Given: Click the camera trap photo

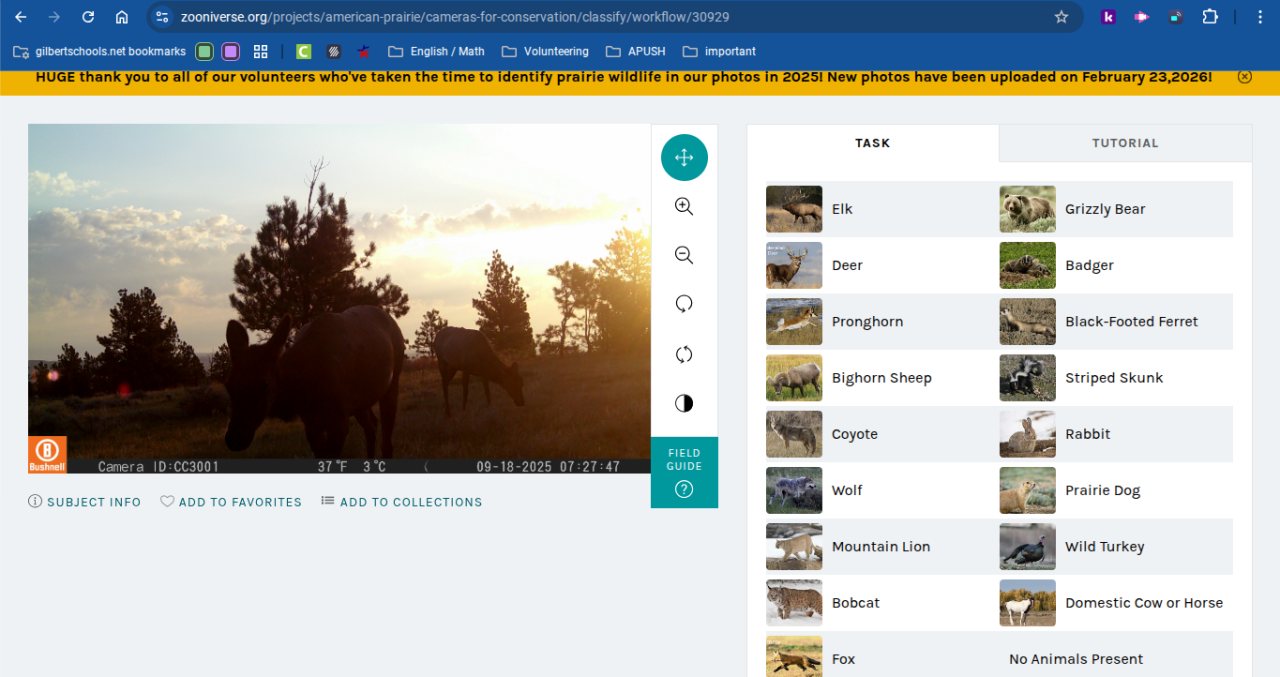Looking at the screenshot, I should pyautogui.click(x=339, y=298).
